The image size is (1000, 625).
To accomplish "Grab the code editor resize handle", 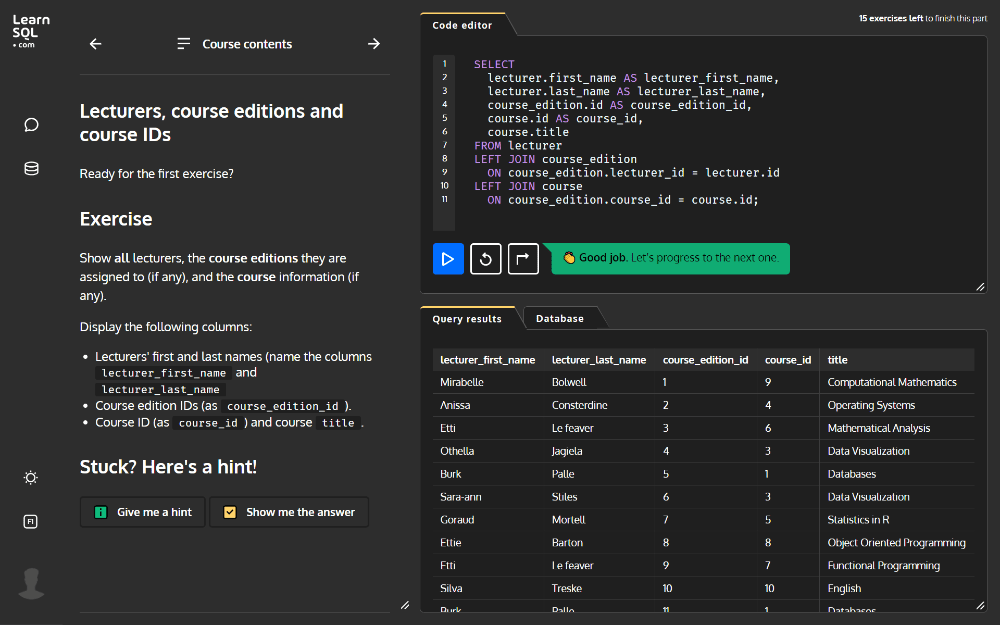I will [x=980, y=287].
